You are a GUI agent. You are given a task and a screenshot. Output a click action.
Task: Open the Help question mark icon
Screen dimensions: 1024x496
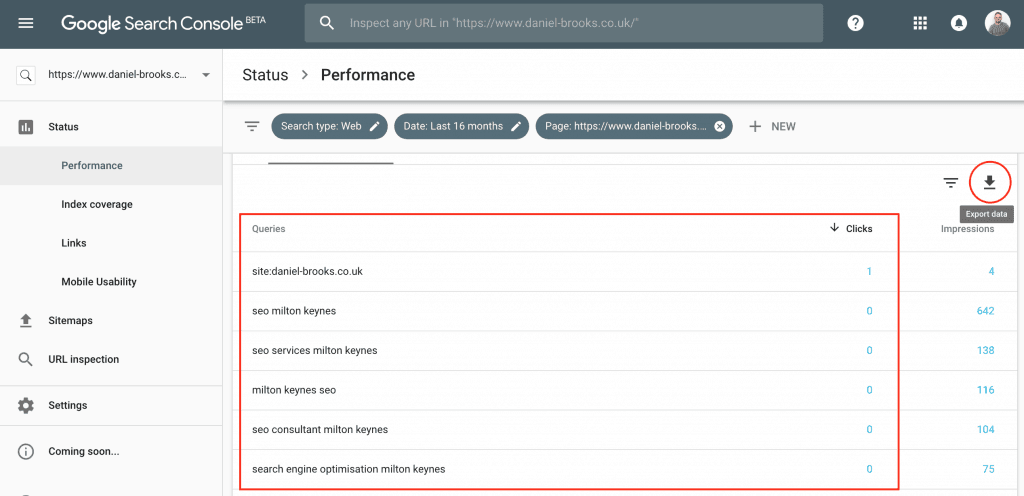pos(856,23)
